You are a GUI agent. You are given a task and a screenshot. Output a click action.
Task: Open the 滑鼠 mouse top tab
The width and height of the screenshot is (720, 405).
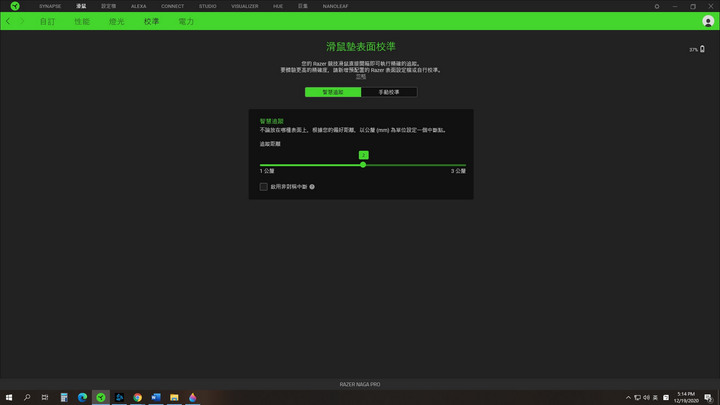tap(81, 6)
